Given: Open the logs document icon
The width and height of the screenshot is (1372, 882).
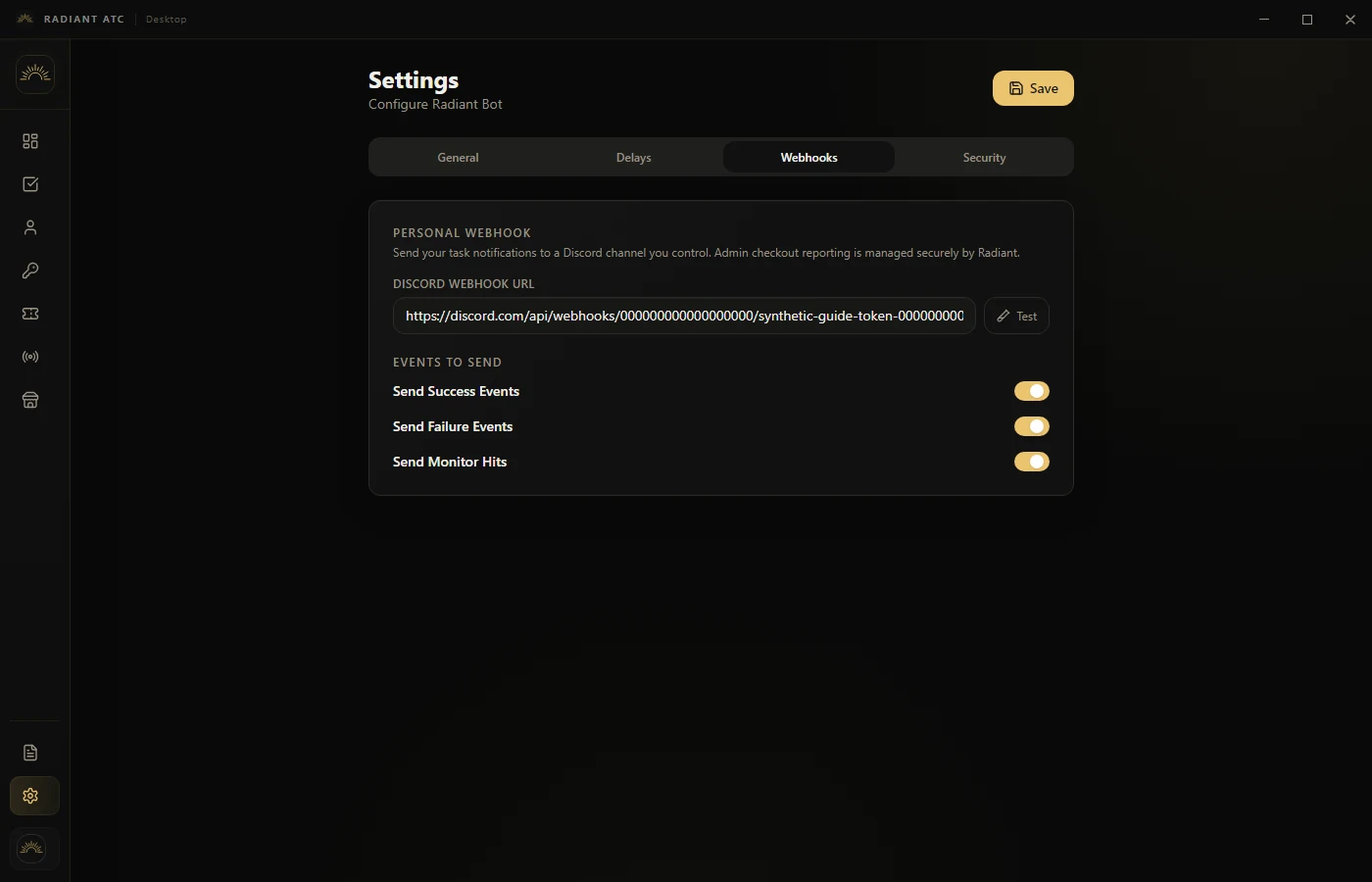Looking at the screenshot, I should pyautogui.click(x=30, y=753).
